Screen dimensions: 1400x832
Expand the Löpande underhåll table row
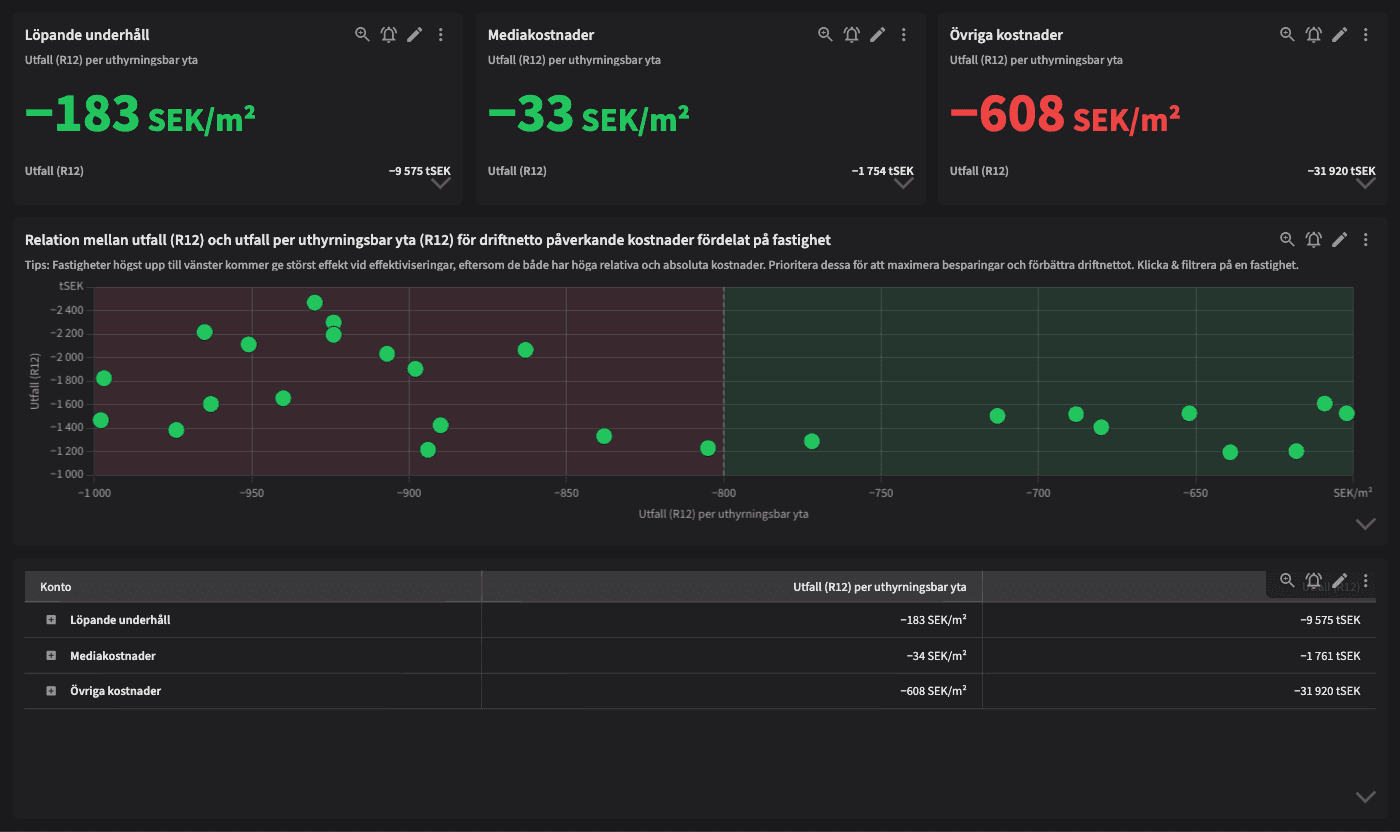tap(51, 620)
